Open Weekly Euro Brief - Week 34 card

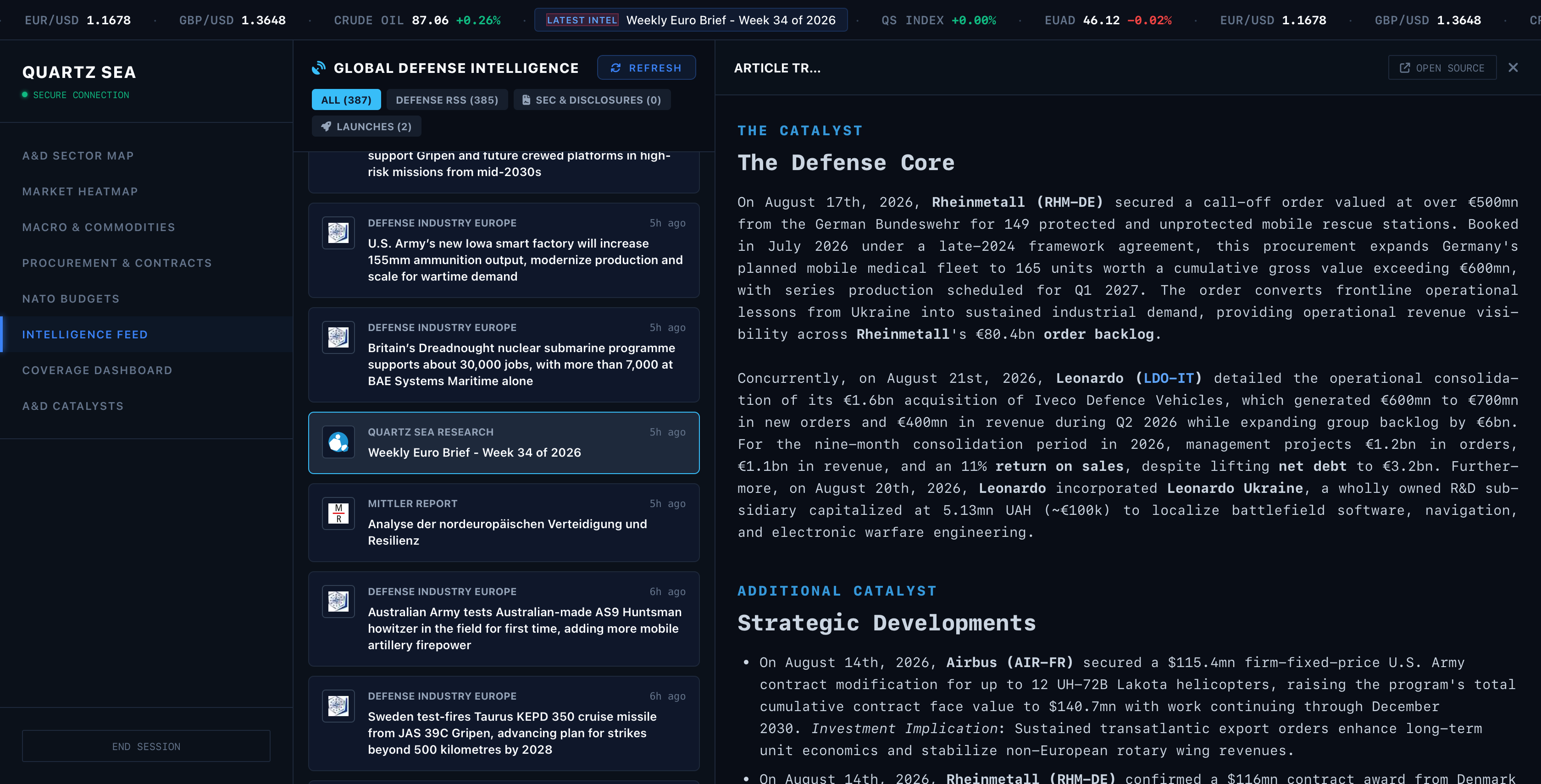pos(504,442)
